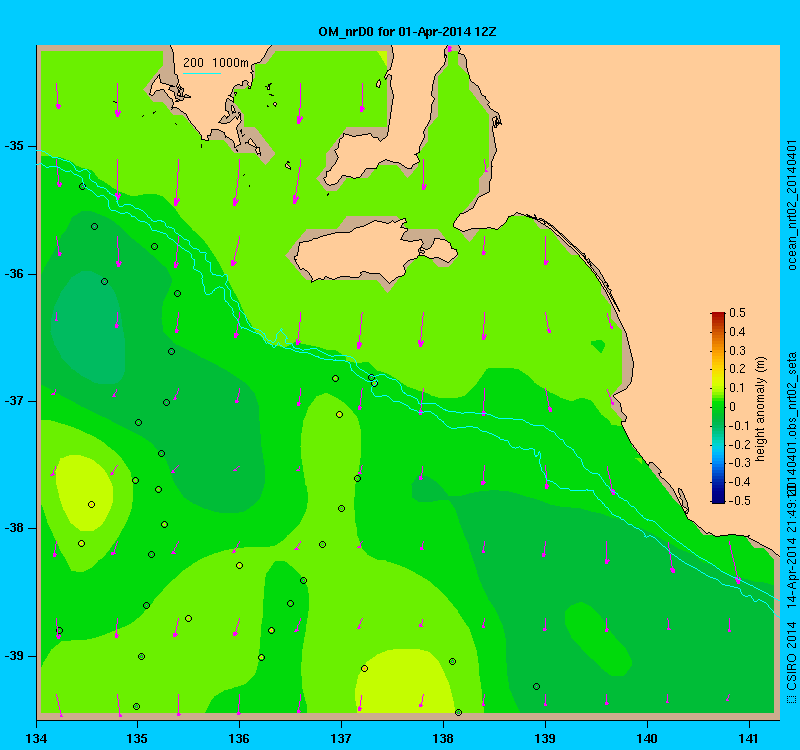Click latitude axis label -35
800x750 pixels.
pos(14,146)
